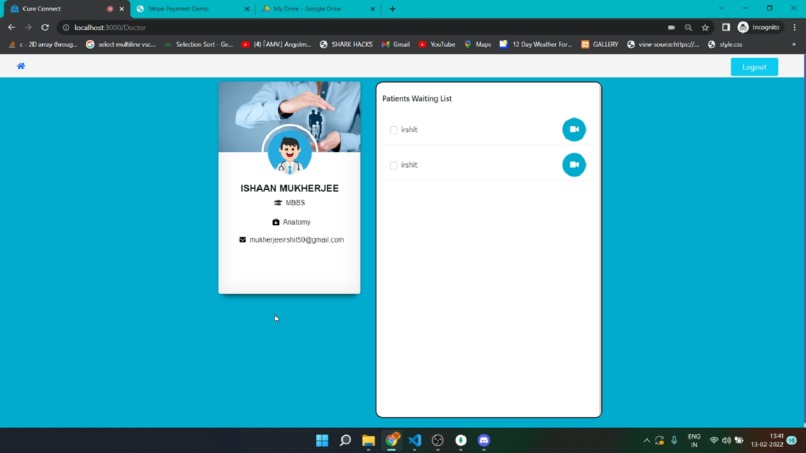Open the taskbar clock showing 15:41
This screenshot has height=453, width=806.
(x=767, y=441)
